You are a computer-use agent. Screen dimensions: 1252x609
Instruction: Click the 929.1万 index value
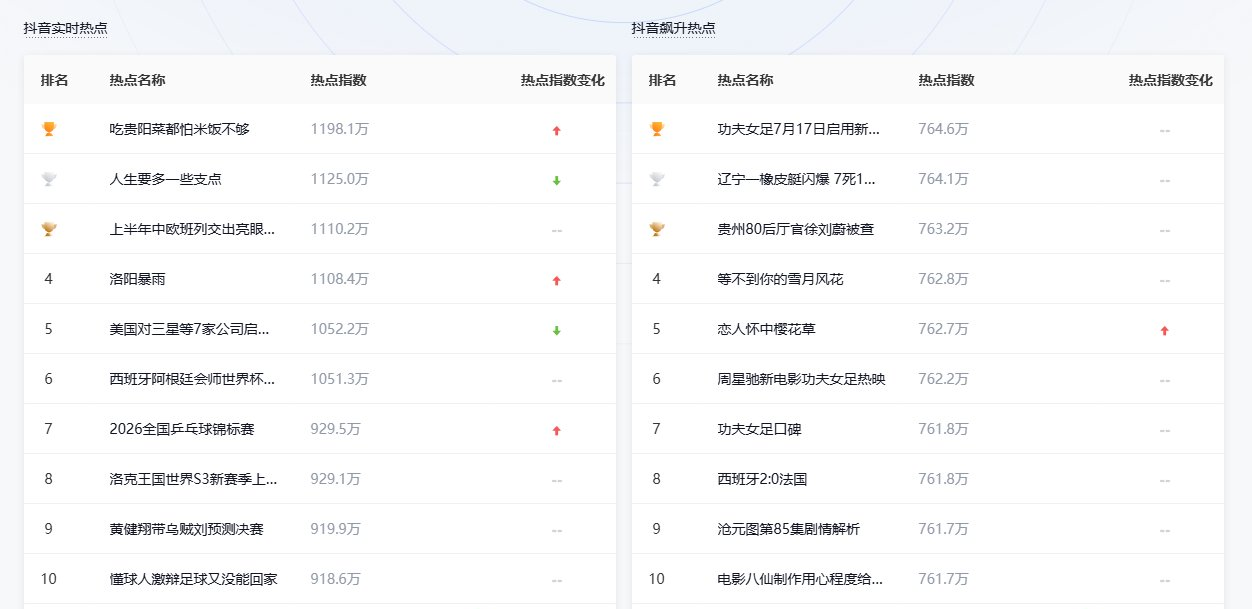pos(336,479)
